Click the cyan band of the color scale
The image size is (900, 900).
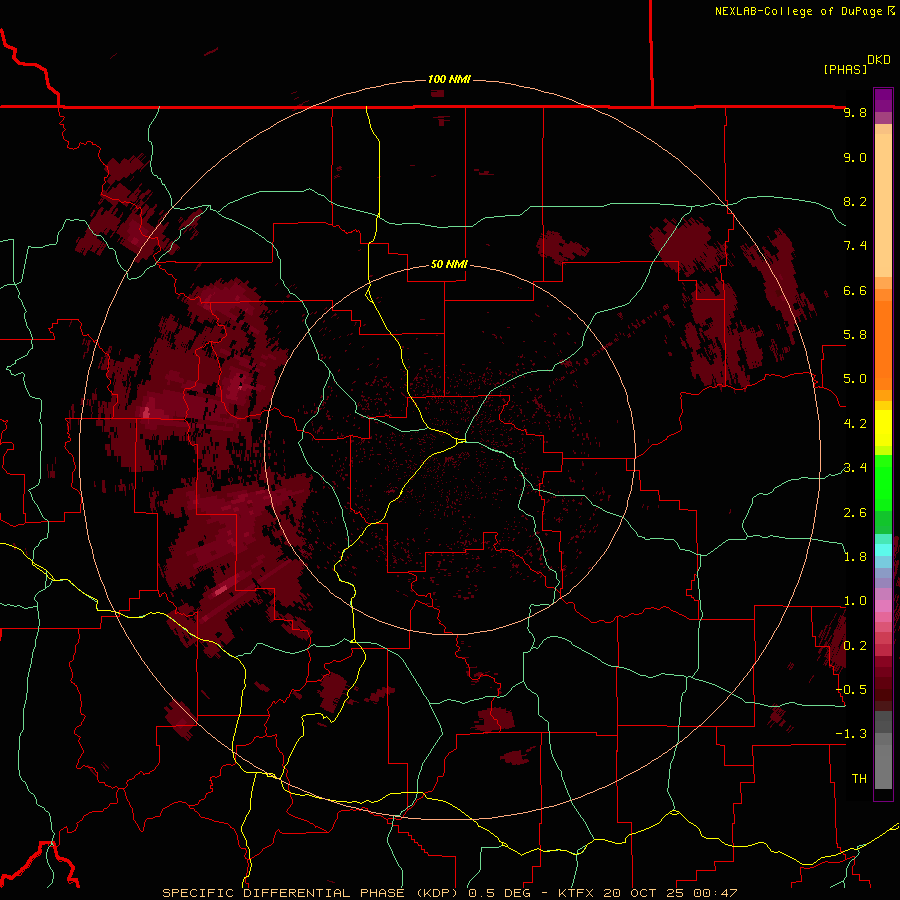pos(883,550)
